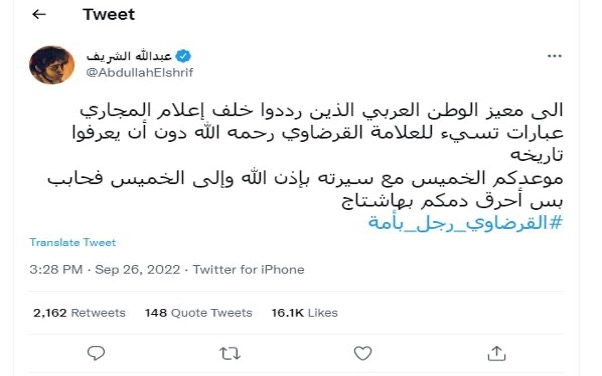
Task: Open the author's profile picture
Action: click(51, 65)
